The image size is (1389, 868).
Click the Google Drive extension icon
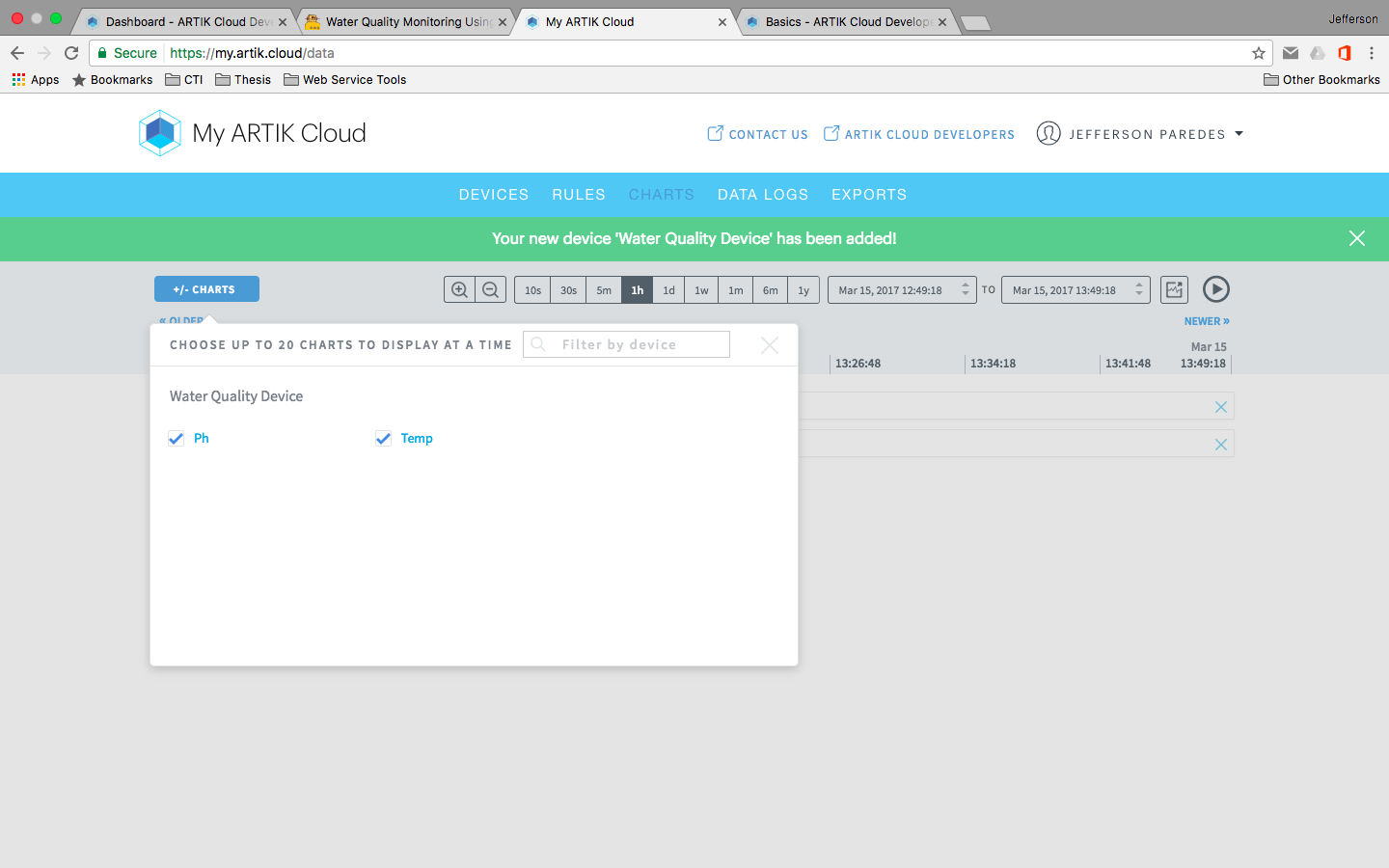point(1318,53)
